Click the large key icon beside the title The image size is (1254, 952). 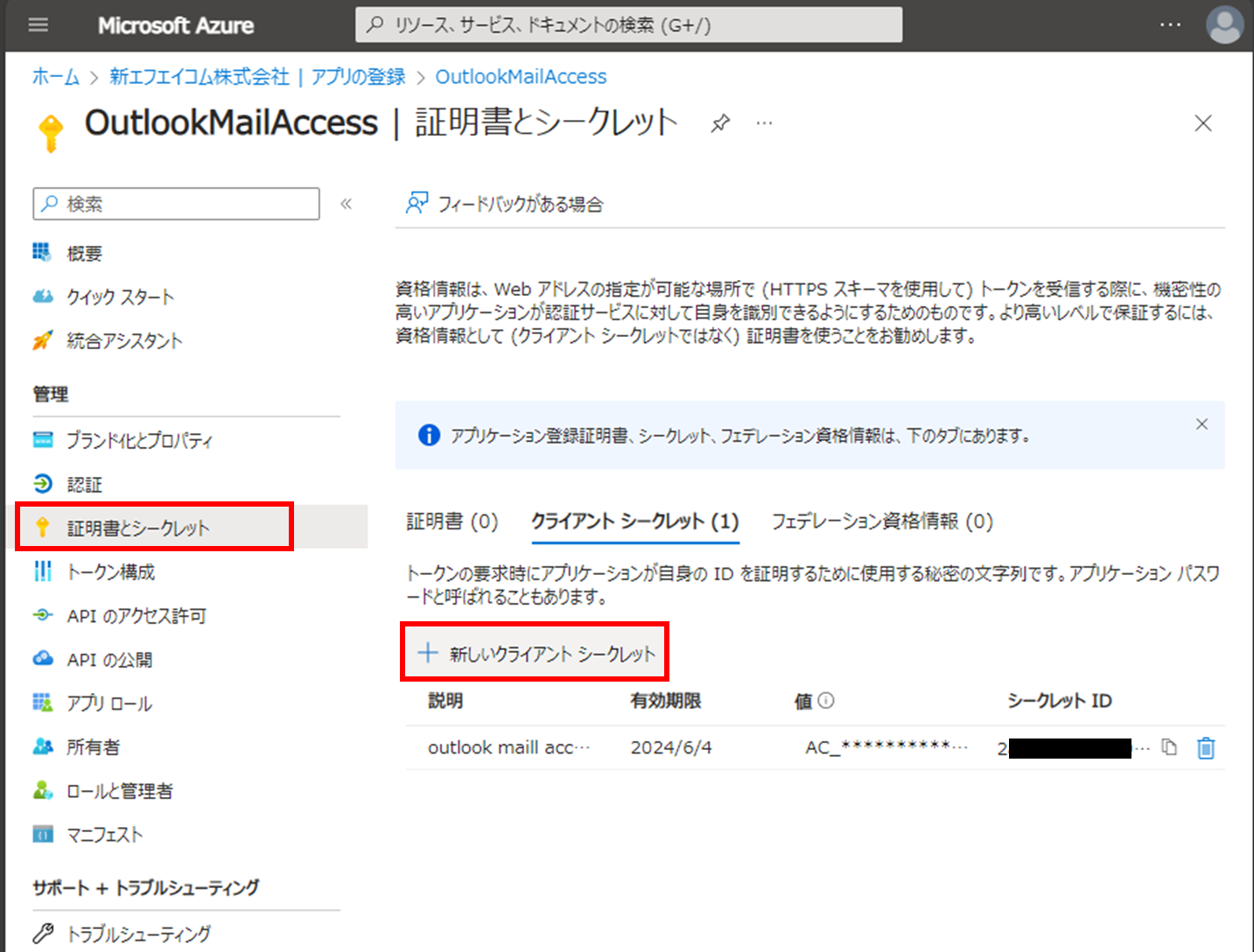point(50,132)
